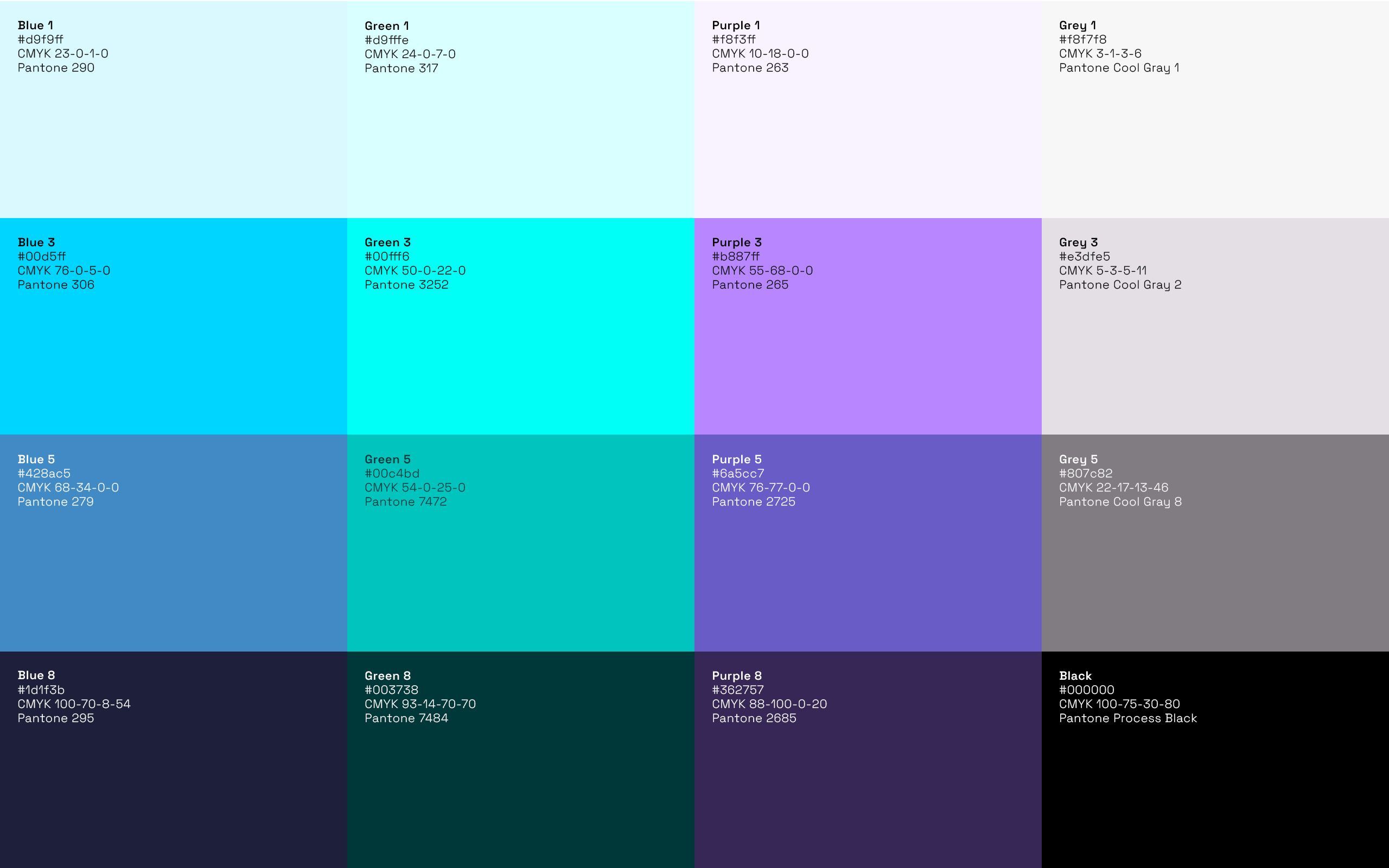Select hex code #428ac5

43,474
